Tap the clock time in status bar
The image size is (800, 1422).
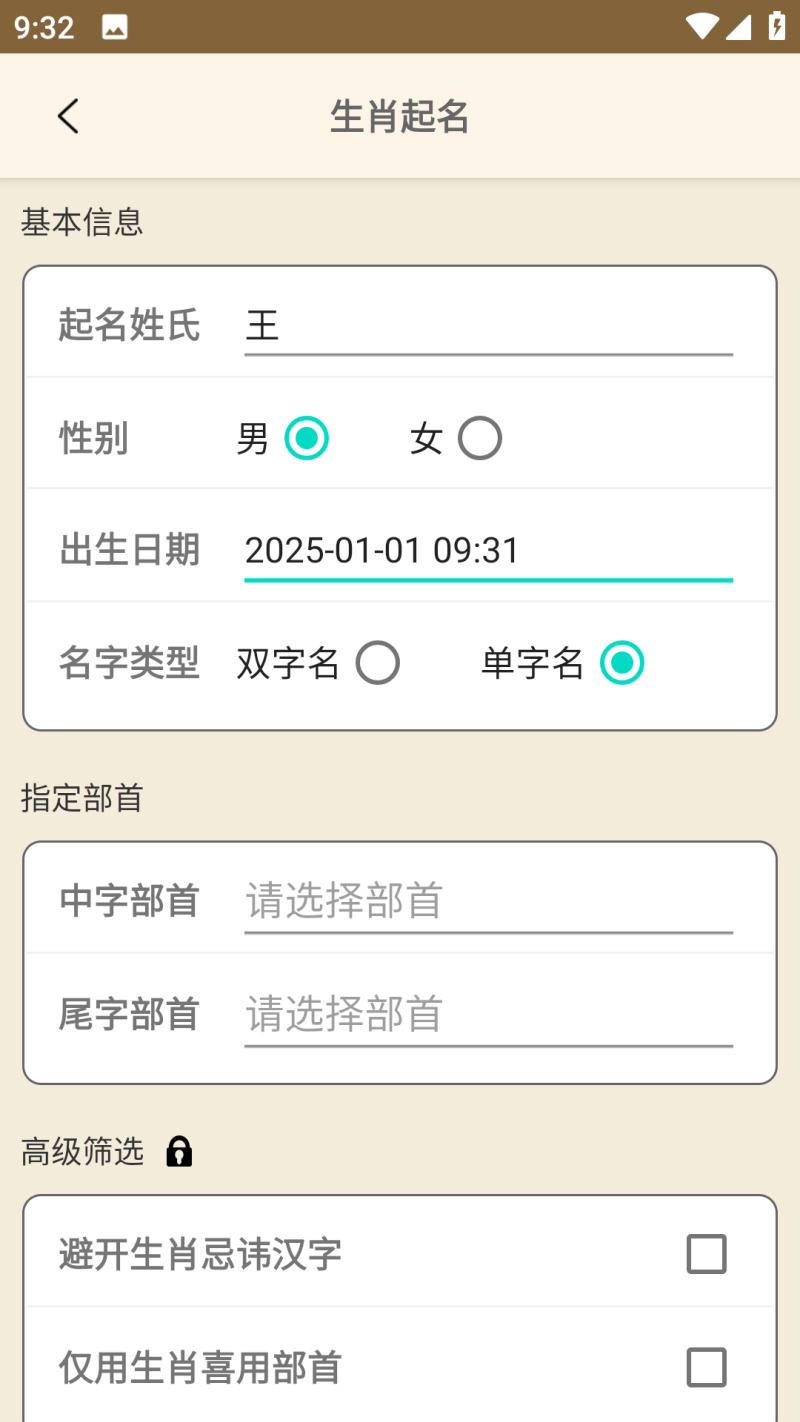tap(45, 27)
